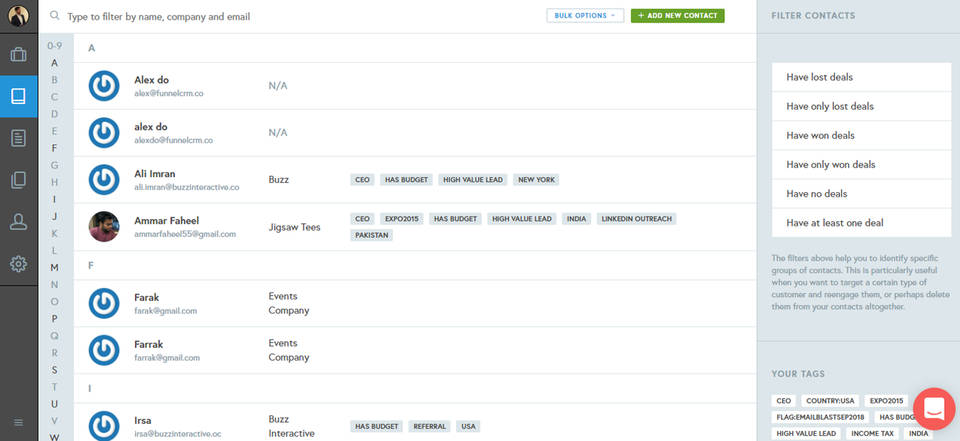Open the settings gear icon
The width and height of the screenshot is (960, 441).
click(18, 264)
